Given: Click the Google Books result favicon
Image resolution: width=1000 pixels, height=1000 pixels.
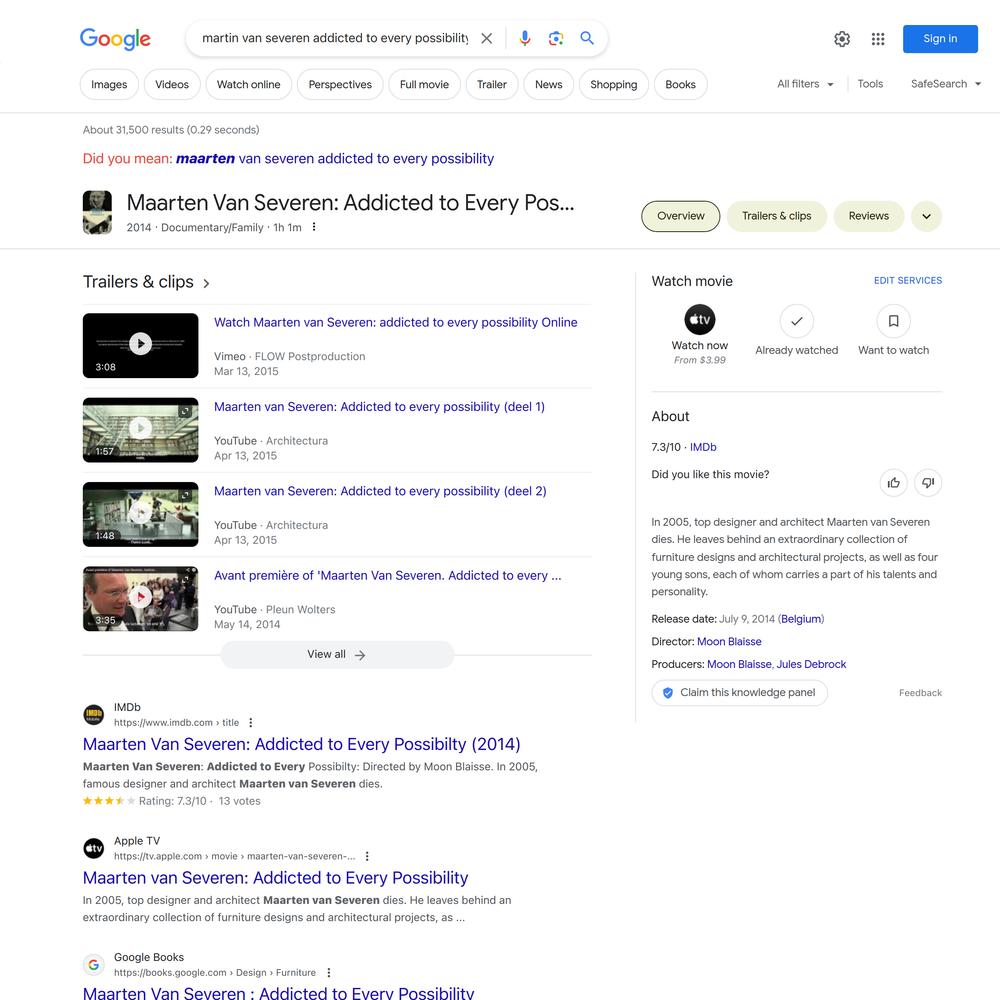Looking at the screenshot, I should pyautogui.click(x=94, y=964).
